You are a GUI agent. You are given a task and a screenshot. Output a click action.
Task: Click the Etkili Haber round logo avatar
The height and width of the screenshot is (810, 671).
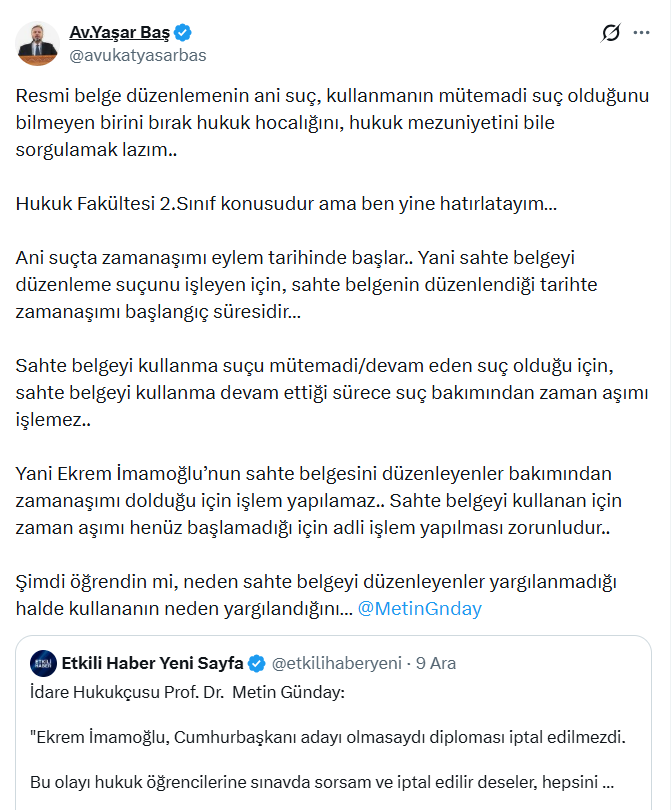44,662
